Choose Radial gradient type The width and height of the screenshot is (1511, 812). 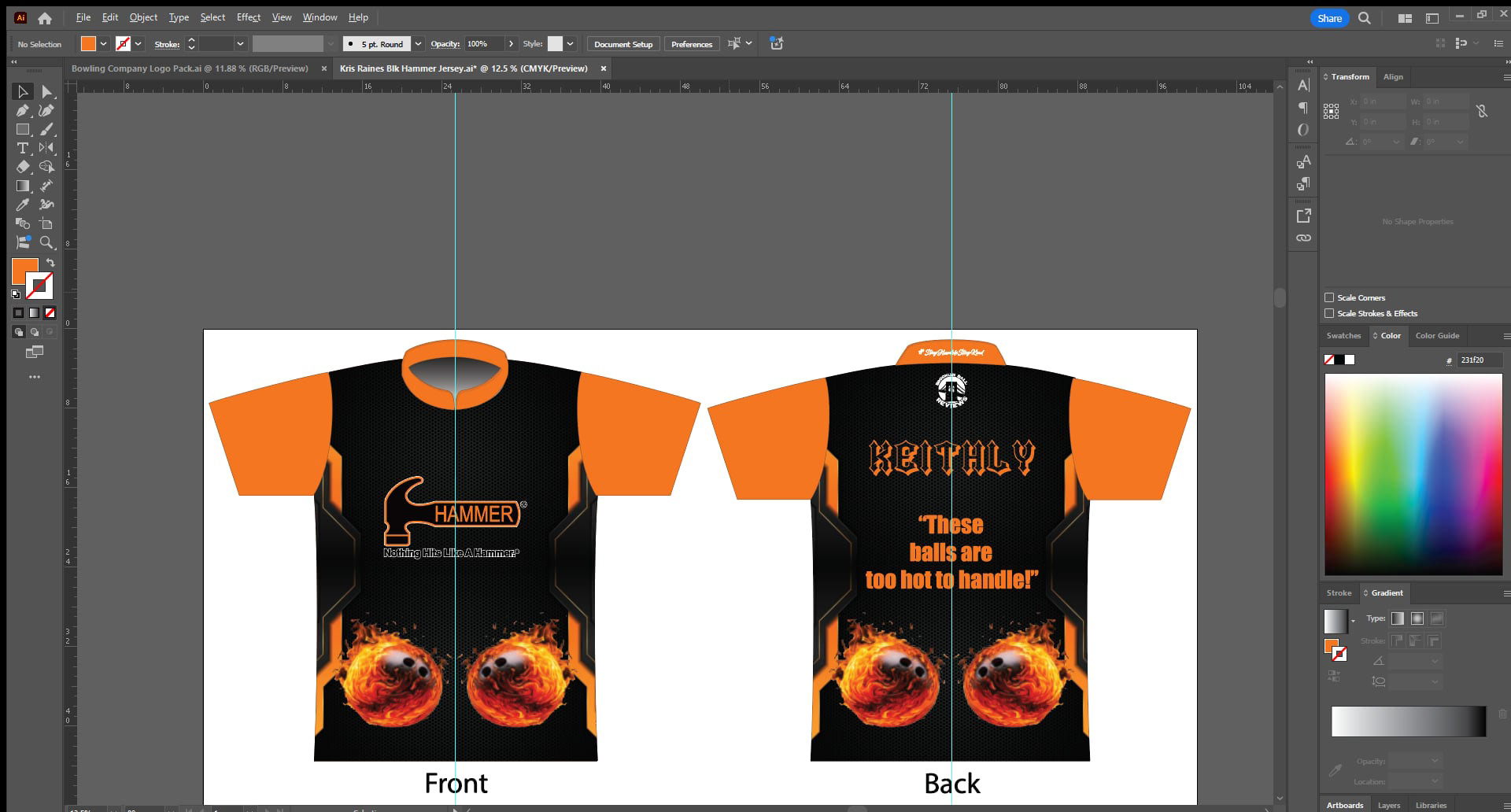pyautogui.click(x=1417, y=618)
